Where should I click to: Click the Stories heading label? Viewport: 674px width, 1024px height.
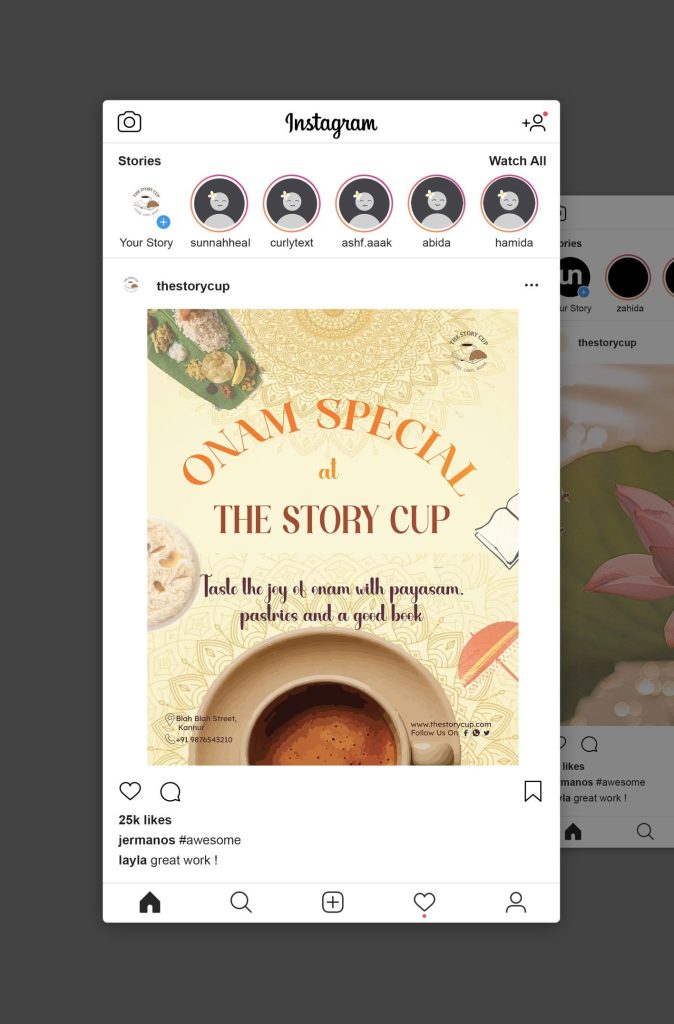tap(139, 161)
